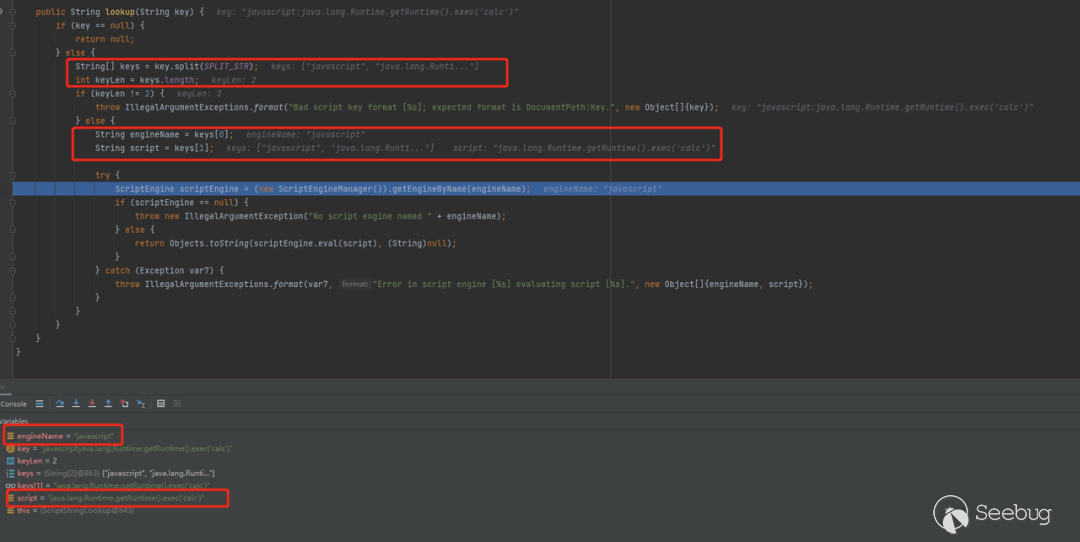Click SPLIT_STR constant in key.split call
The height and width of the screenshot is (542, 1080).
[228, 66]
